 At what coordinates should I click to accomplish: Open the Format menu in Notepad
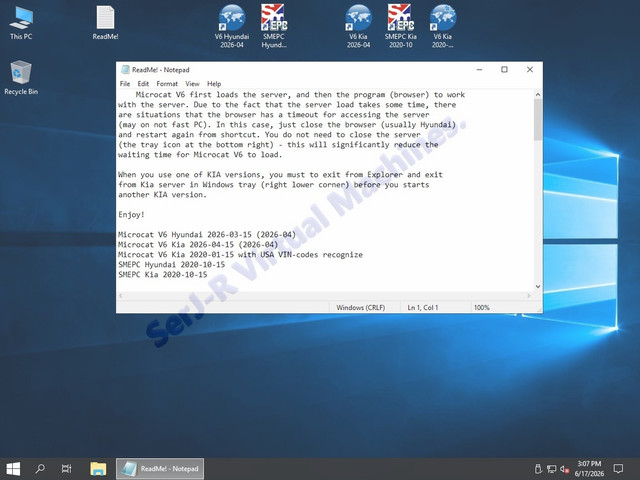click(167, 84)
